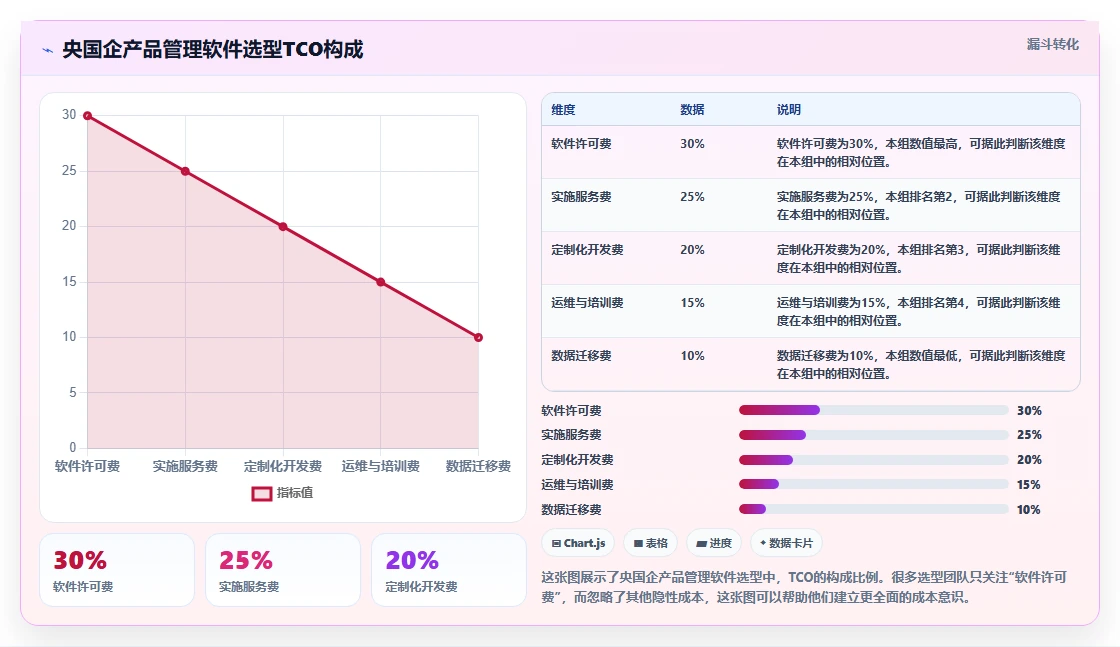Open the 25% 实施服务费 stat card
The width and height of the screenshot is (1120, 647).
tap(283, 570)
